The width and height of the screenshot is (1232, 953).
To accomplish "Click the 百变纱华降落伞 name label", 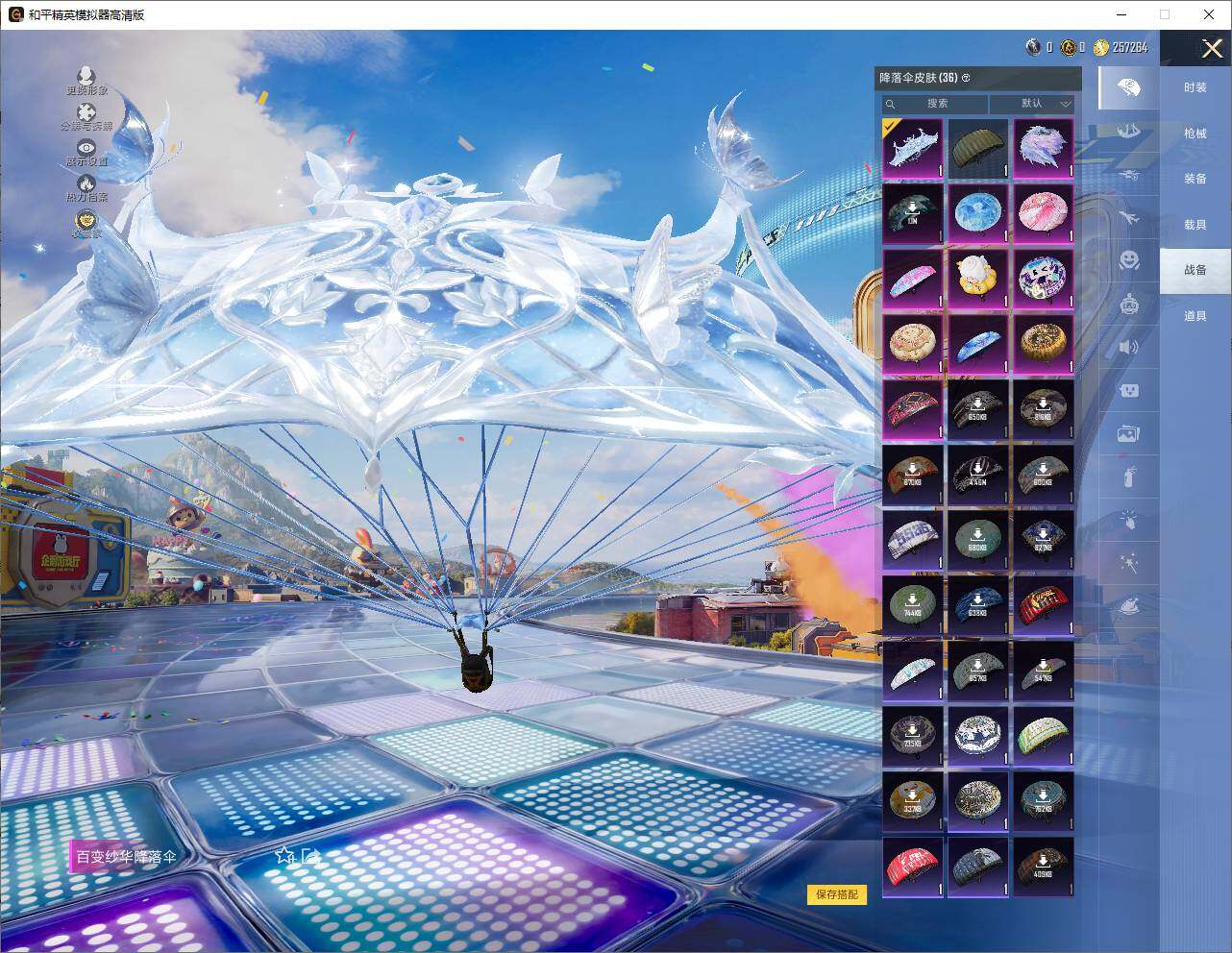I will (x=126, y=857).
